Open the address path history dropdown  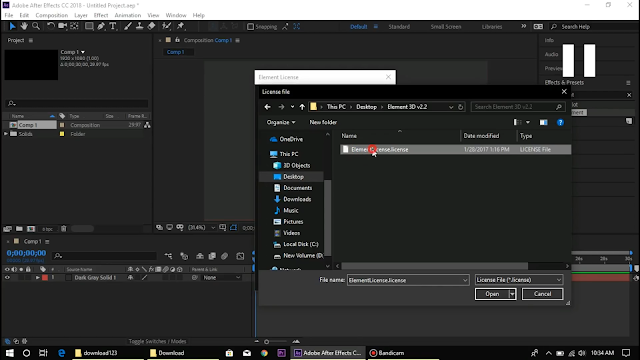pyautogui.click(x=451, y=107)
